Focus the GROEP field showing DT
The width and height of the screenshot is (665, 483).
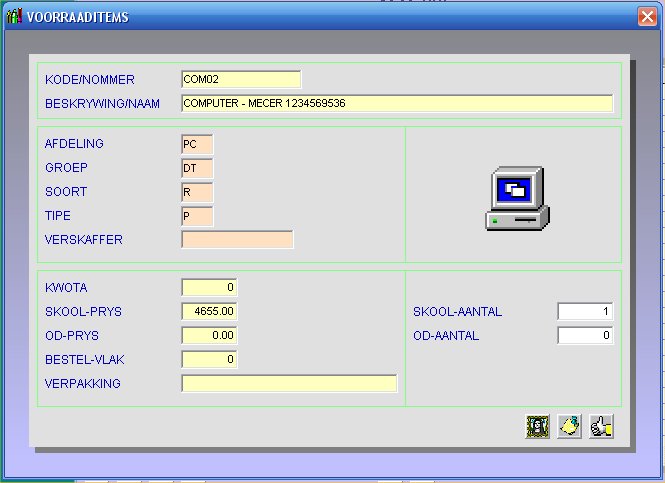click(x=197, y=168)
